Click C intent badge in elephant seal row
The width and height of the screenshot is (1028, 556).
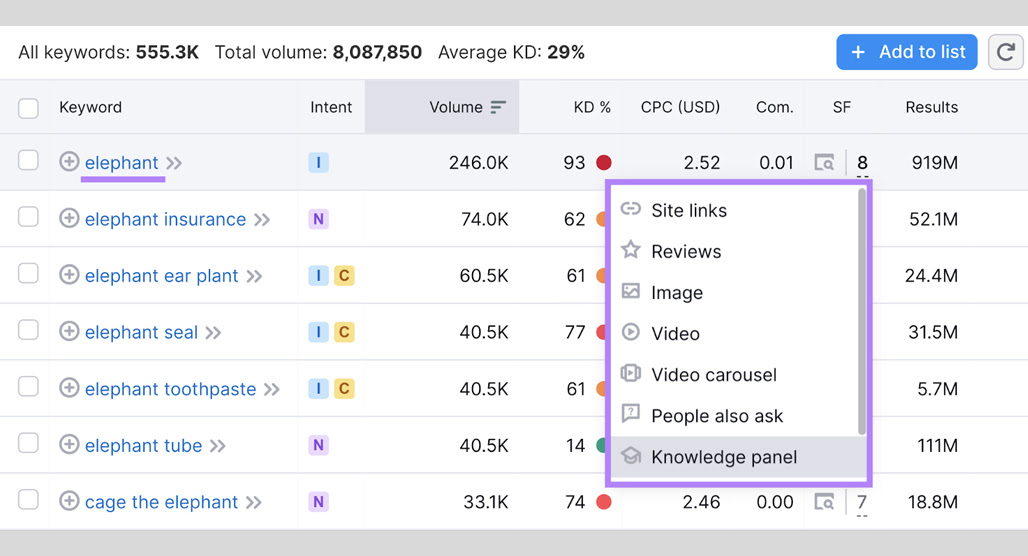pyautogui.click(x=344, y=332)
